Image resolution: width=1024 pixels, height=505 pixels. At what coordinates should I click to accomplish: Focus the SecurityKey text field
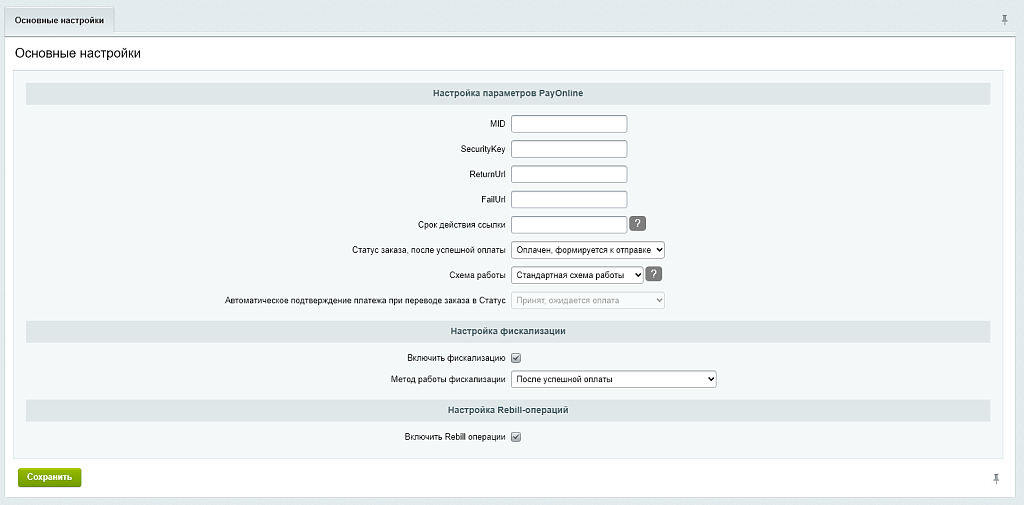click(569, 149)
